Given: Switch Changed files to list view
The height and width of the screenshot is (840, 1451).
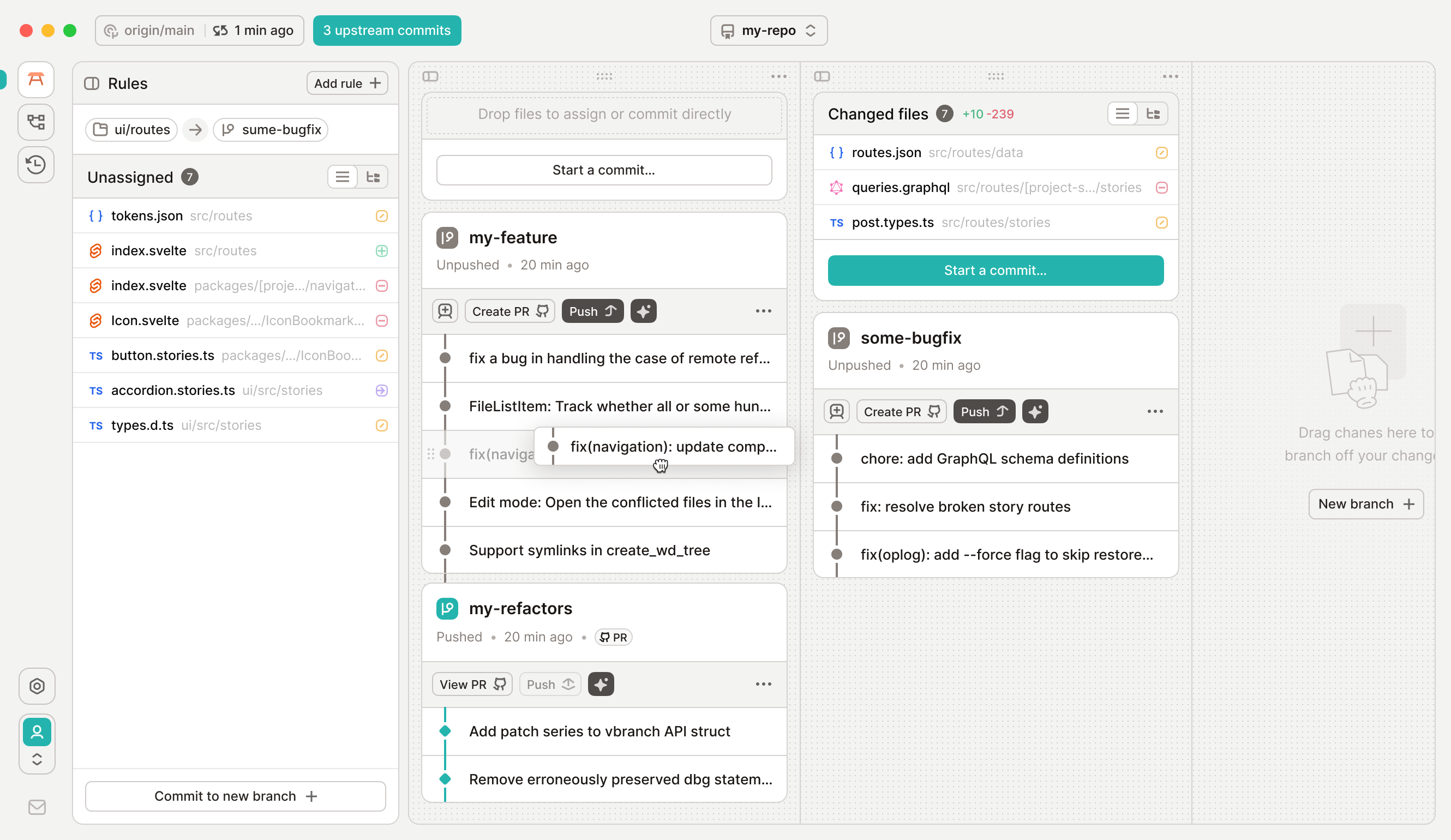Looking at the screenshot, I should click(1122, 113).
